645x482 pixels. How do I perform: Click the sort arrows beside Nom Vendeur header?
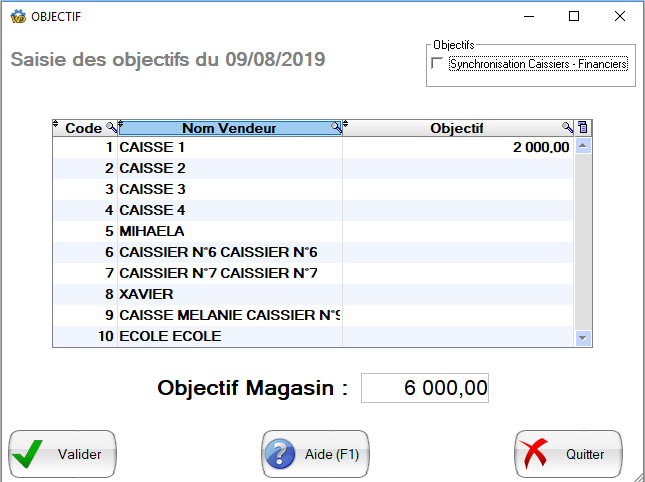(120, 126)
